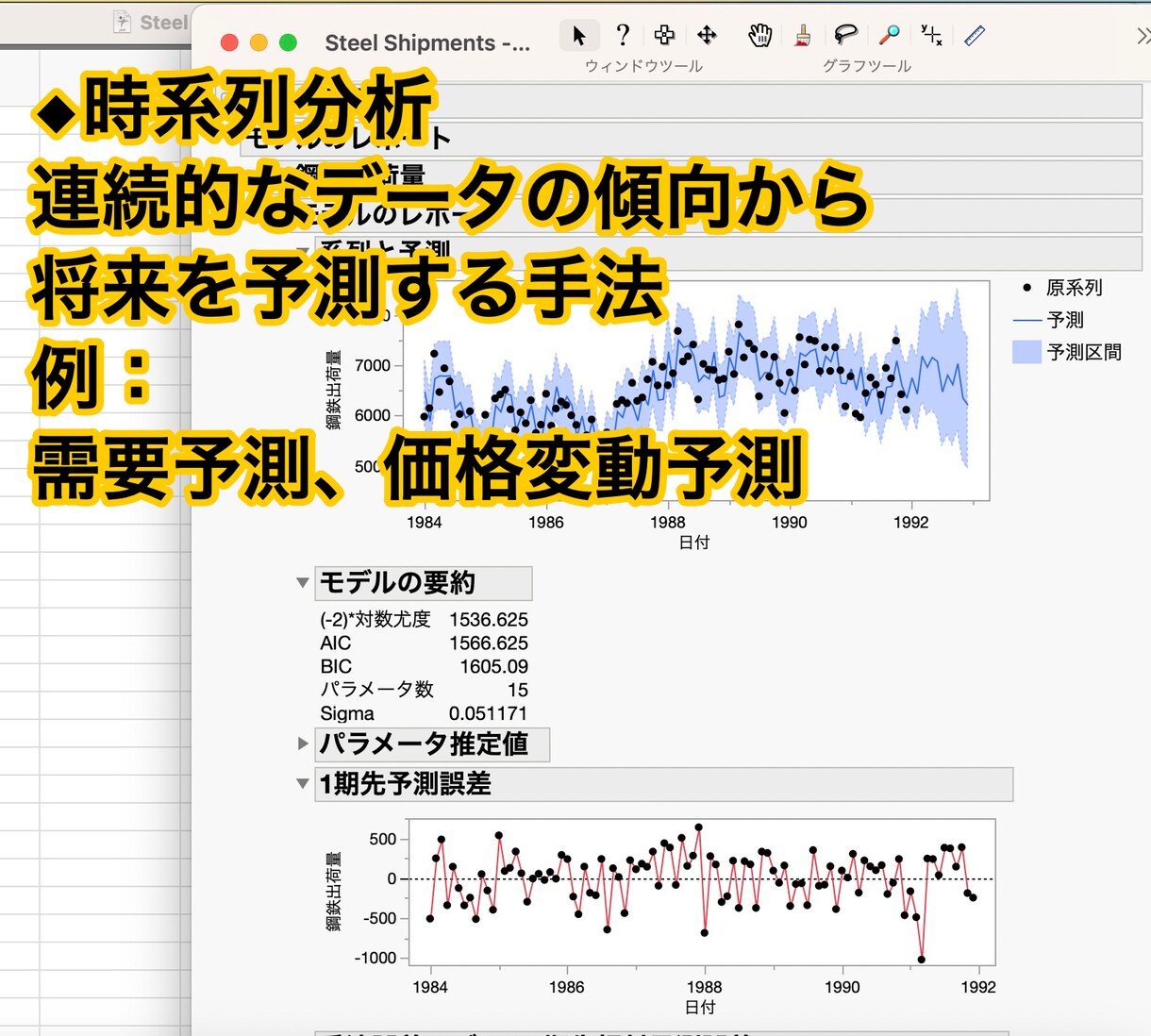
Task: Select the lasso tool
Action: pos(845,36)
